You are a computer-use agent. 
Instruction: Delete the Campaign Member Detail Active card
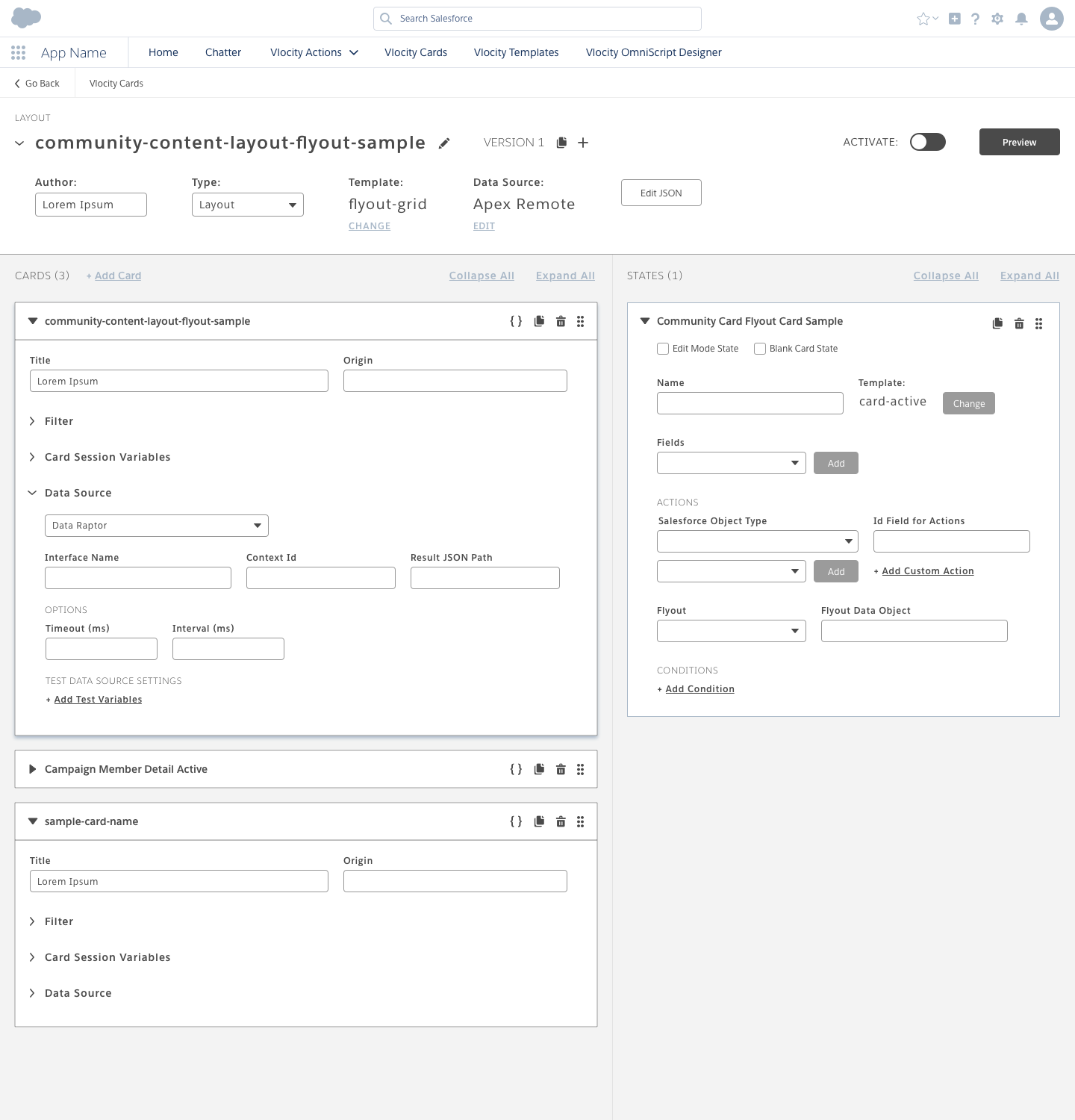pos(561,769)
